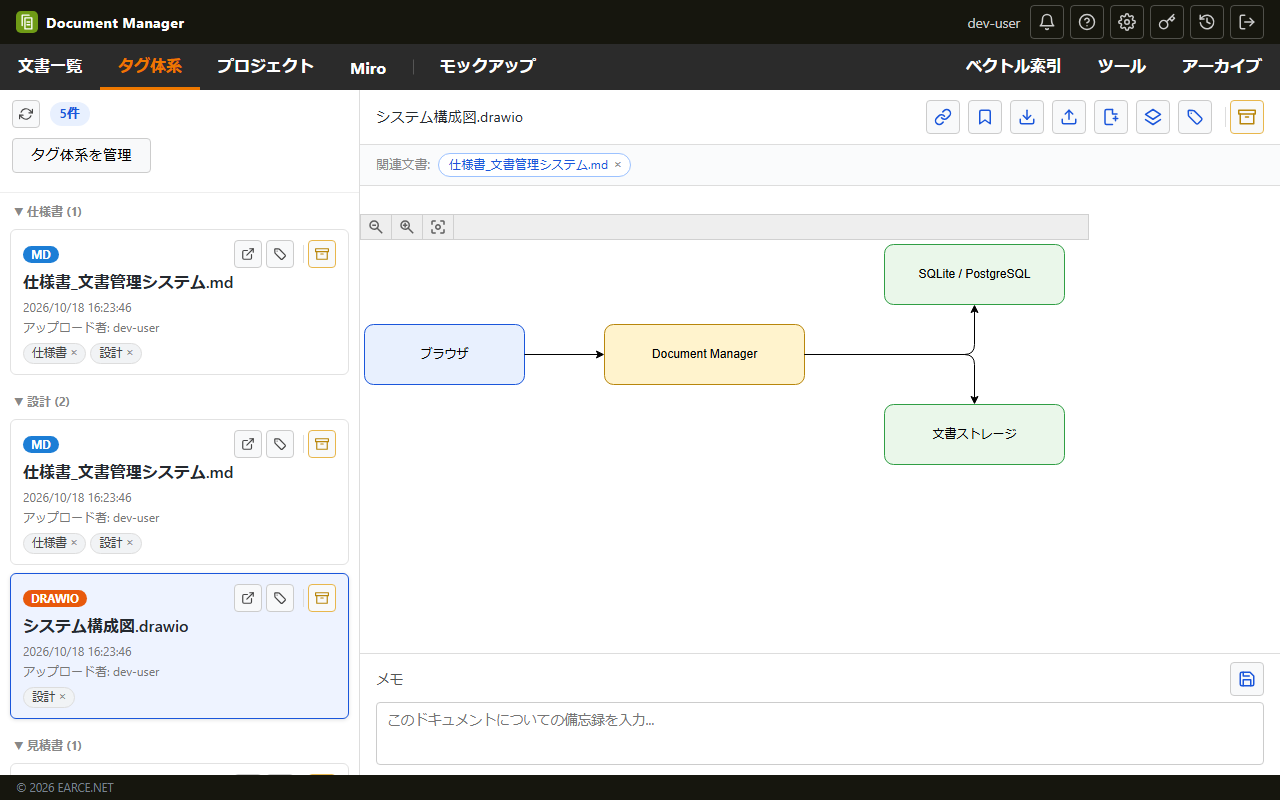Remove related document 仕様書_文書管理システム.md chip

pyautogui.click(x=618, y=165)
